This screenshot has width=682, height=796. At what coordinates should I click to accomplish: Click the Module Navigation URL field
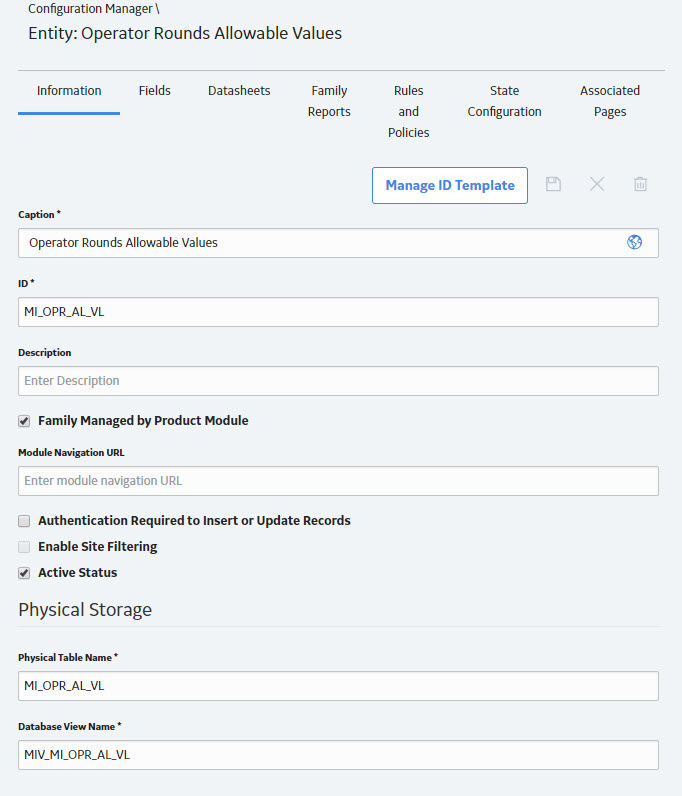[x=338, y=481]
